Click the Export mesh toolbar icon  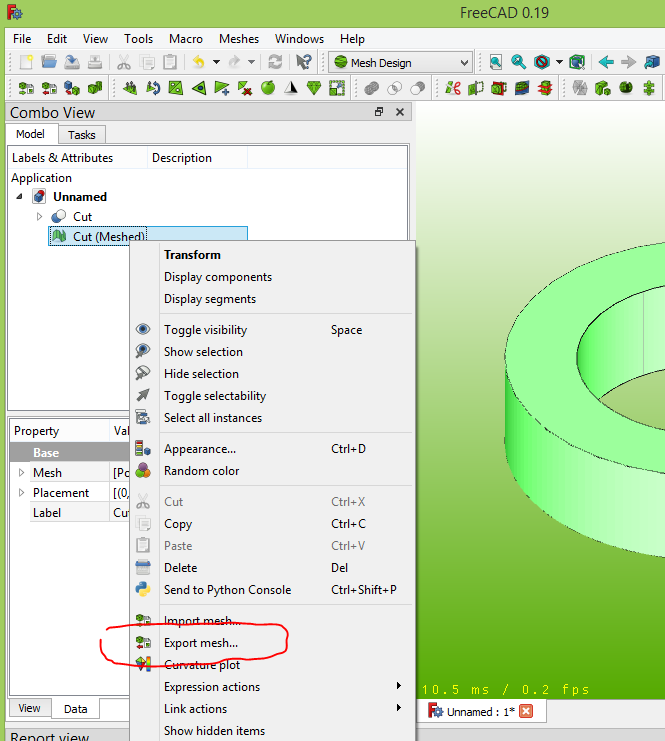(49, 88)
